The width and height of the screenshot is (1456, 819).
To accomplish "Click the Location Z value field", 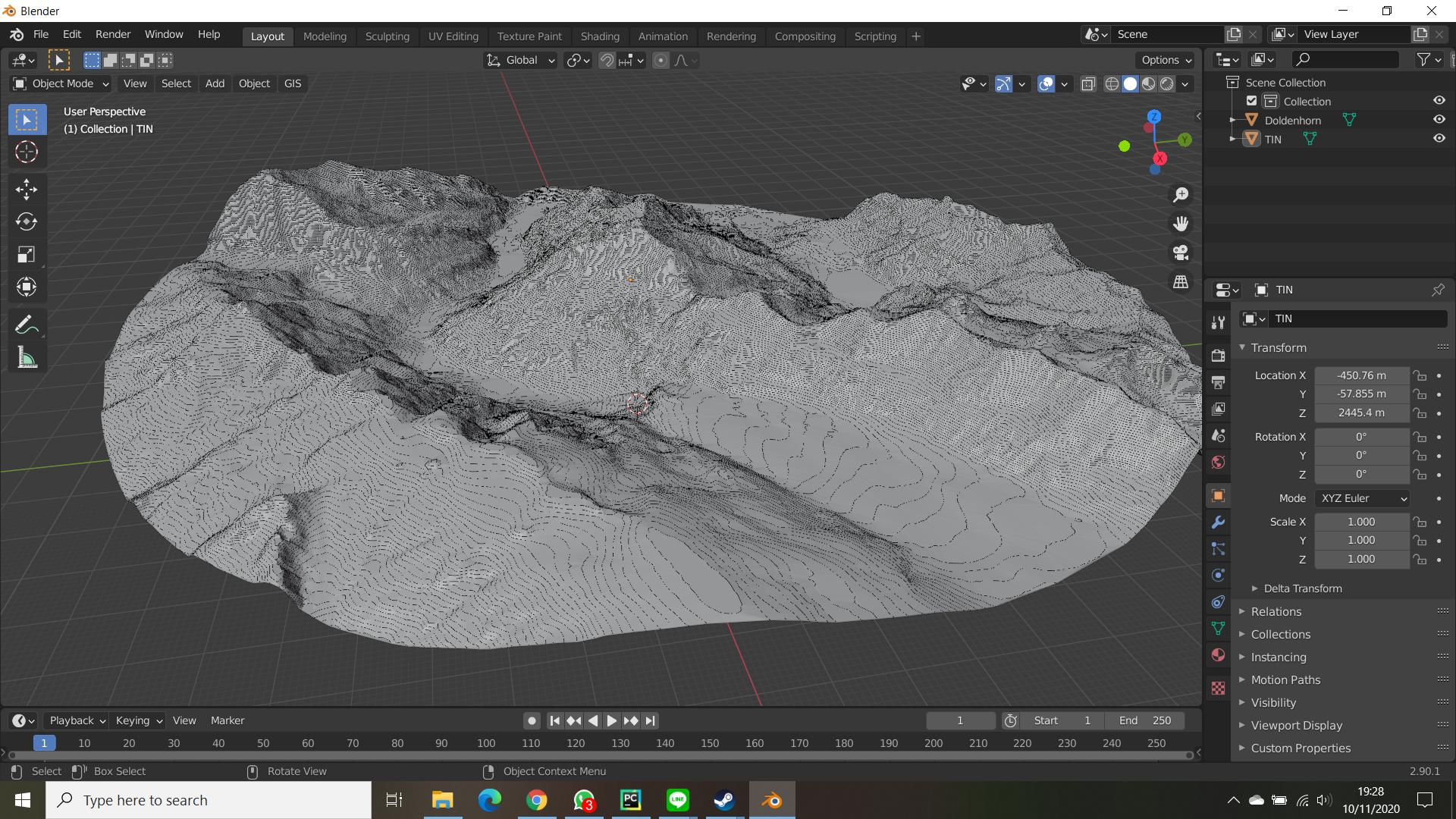I will click(1361, 413).
